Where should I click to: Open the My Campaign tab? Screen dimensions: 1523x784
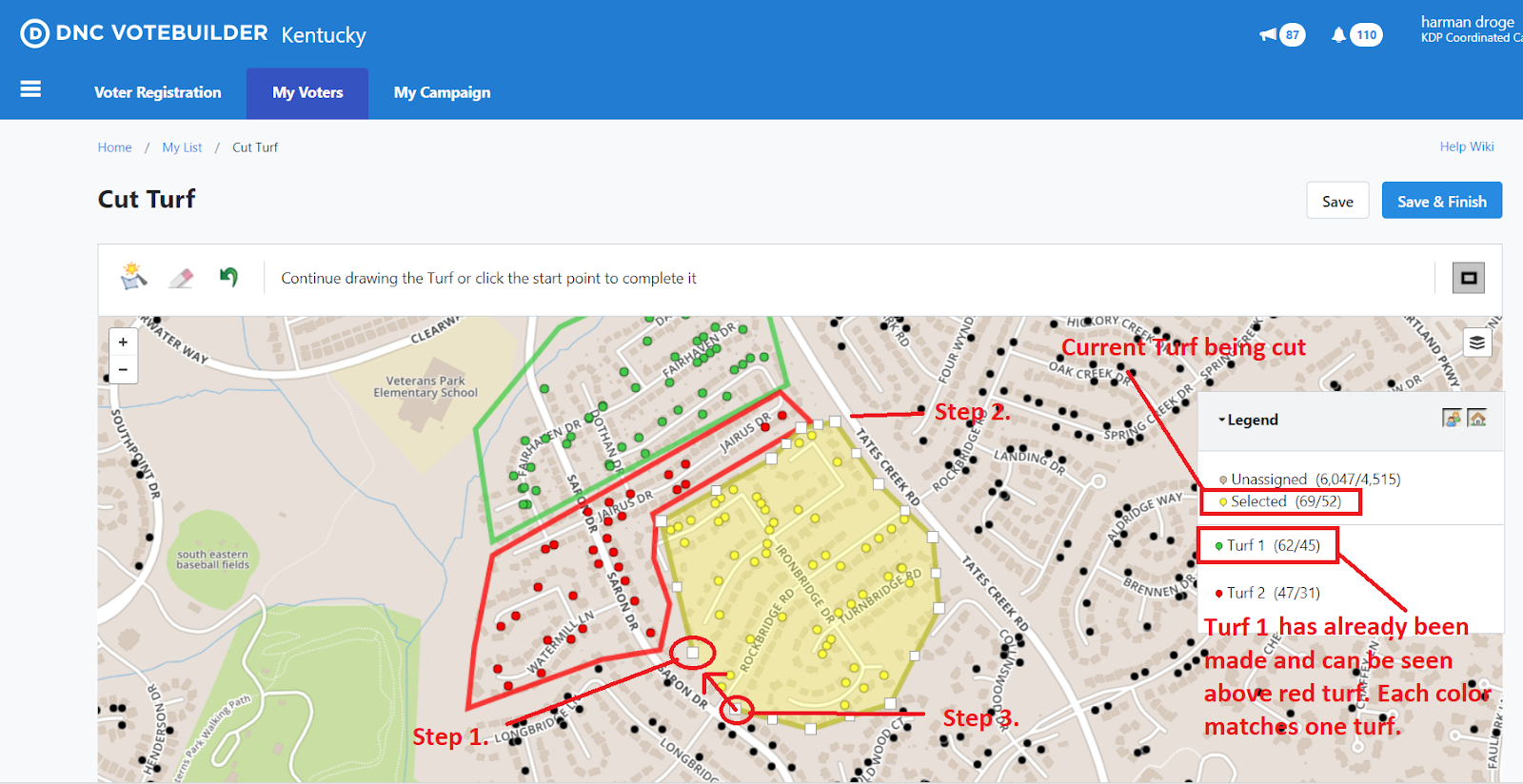tap(443, 92)
